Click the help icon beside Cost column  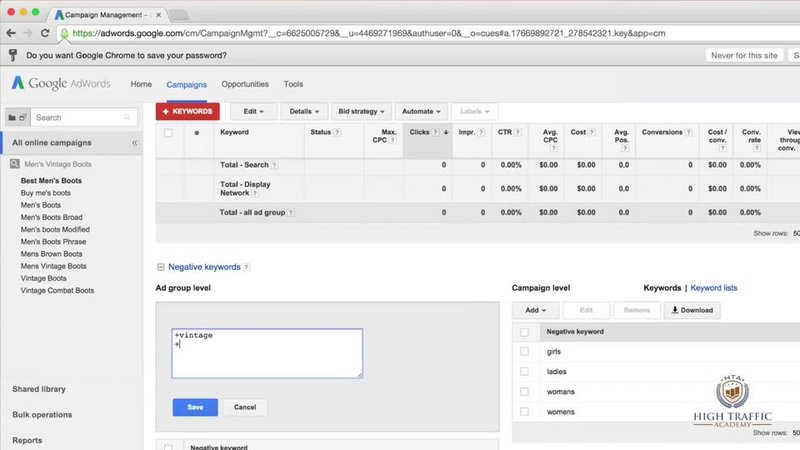pos(591,132)
